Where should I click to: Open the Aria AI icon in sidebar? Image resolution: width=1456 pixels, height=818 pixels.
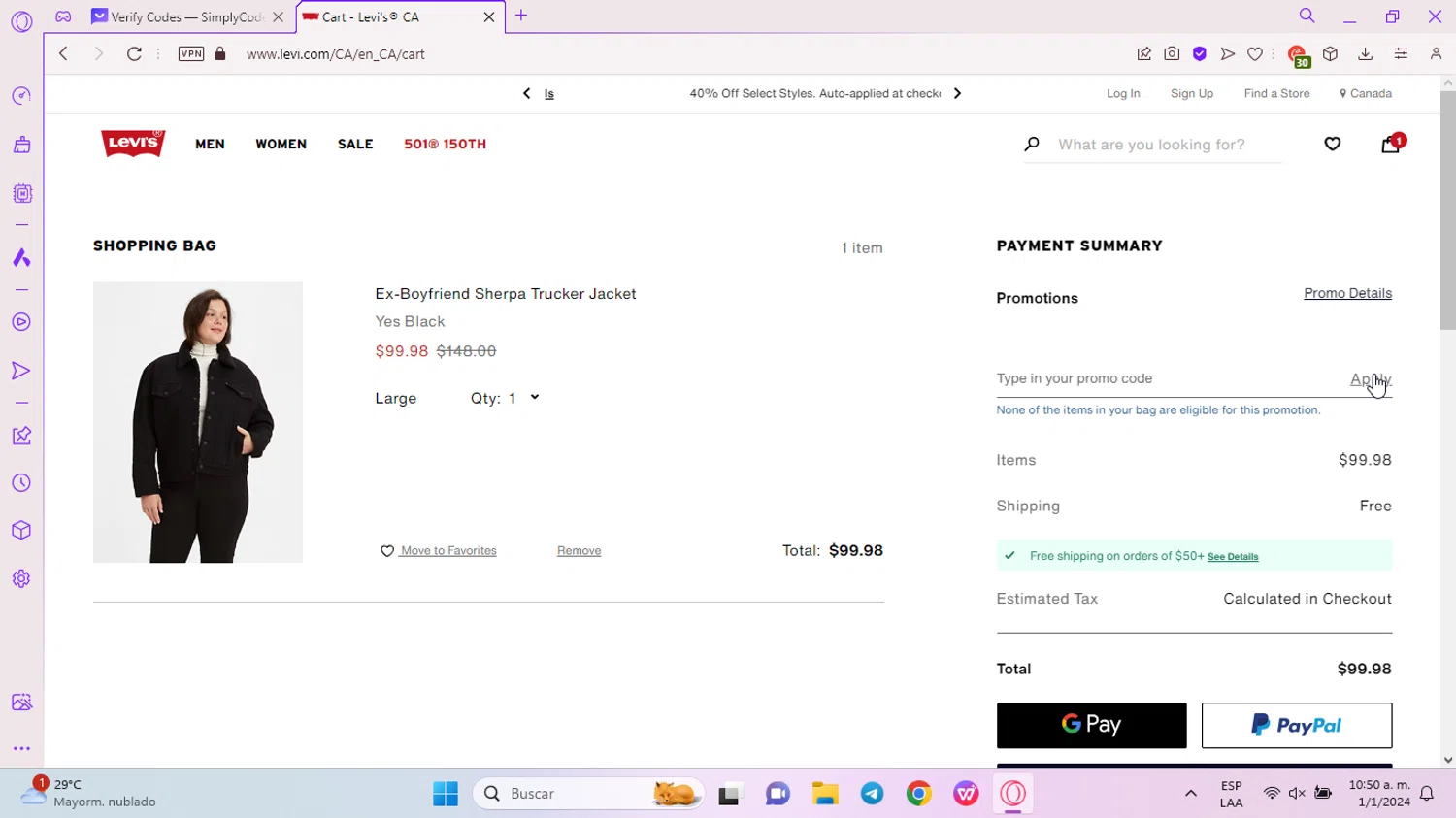coord(21,258)
